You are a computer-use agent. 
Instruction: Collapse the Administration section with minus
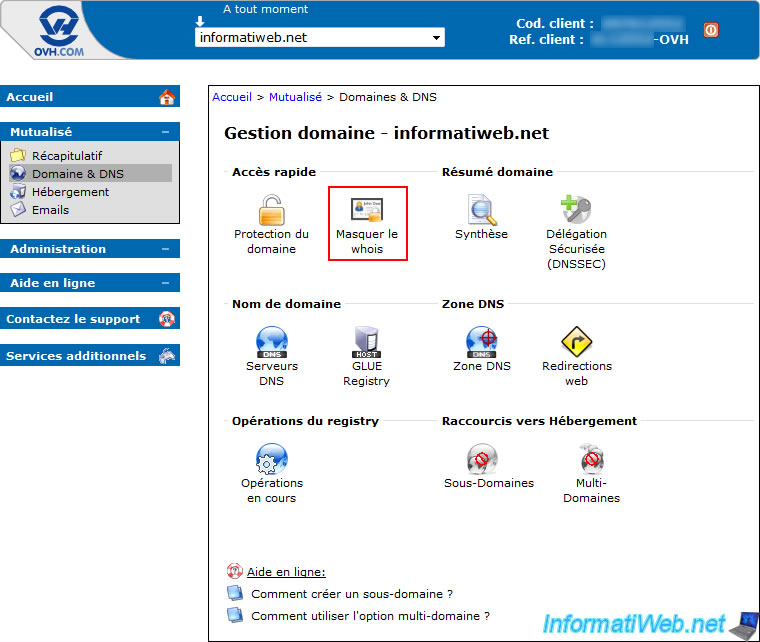click(x=165, y=249)
